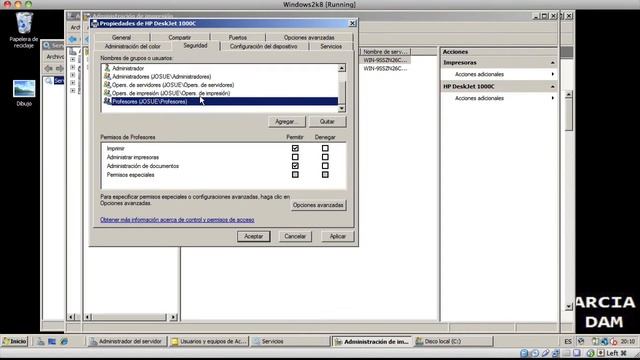Click first Quick Launch icon next to Inicio
The width and height of the screenshot is (640, 360).
[x=40, y=342]
